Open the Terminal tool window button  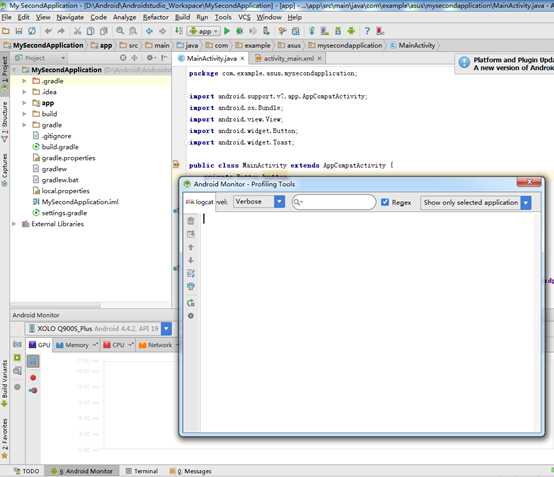pos(142,471)
